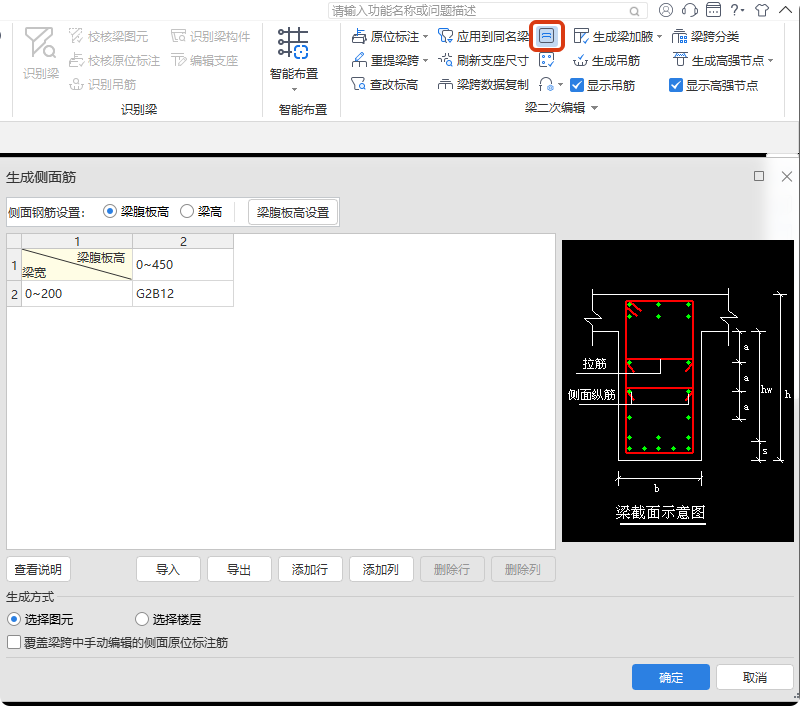Image resolution: width=800 pixels, height=706 pixels.
Task: Click the search magnifier icon
Action: click(634, 11)
